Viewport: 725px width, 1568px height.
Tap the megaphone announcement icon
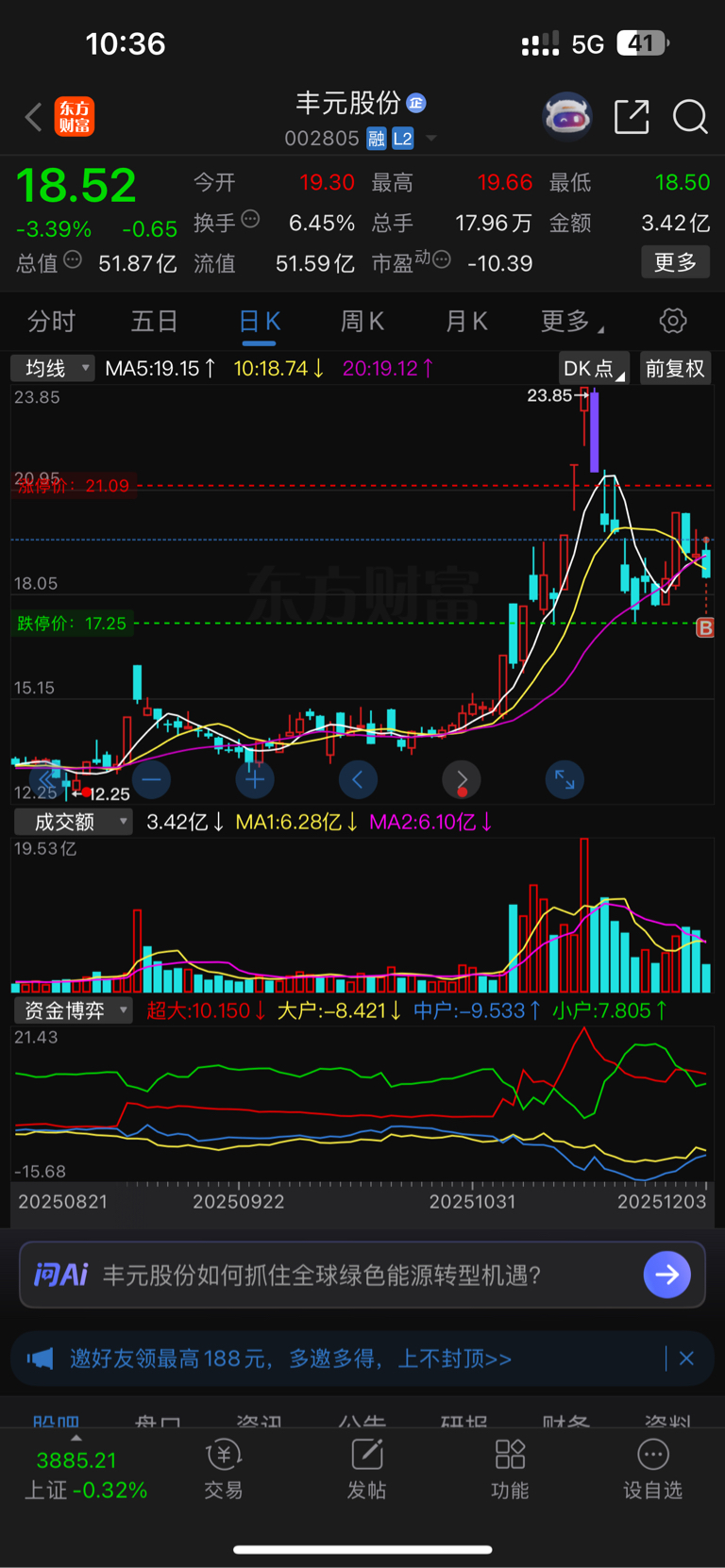coord(40,1359)
